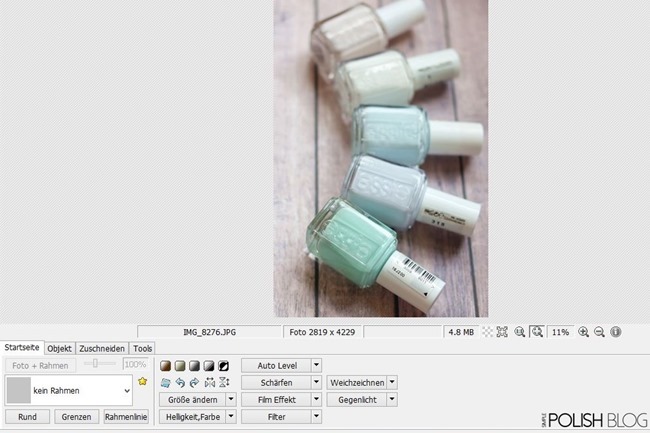This screenshot has width=650, height=433.
Task: Expand the Größe ändern arrow menu
Action: (231, 399)
